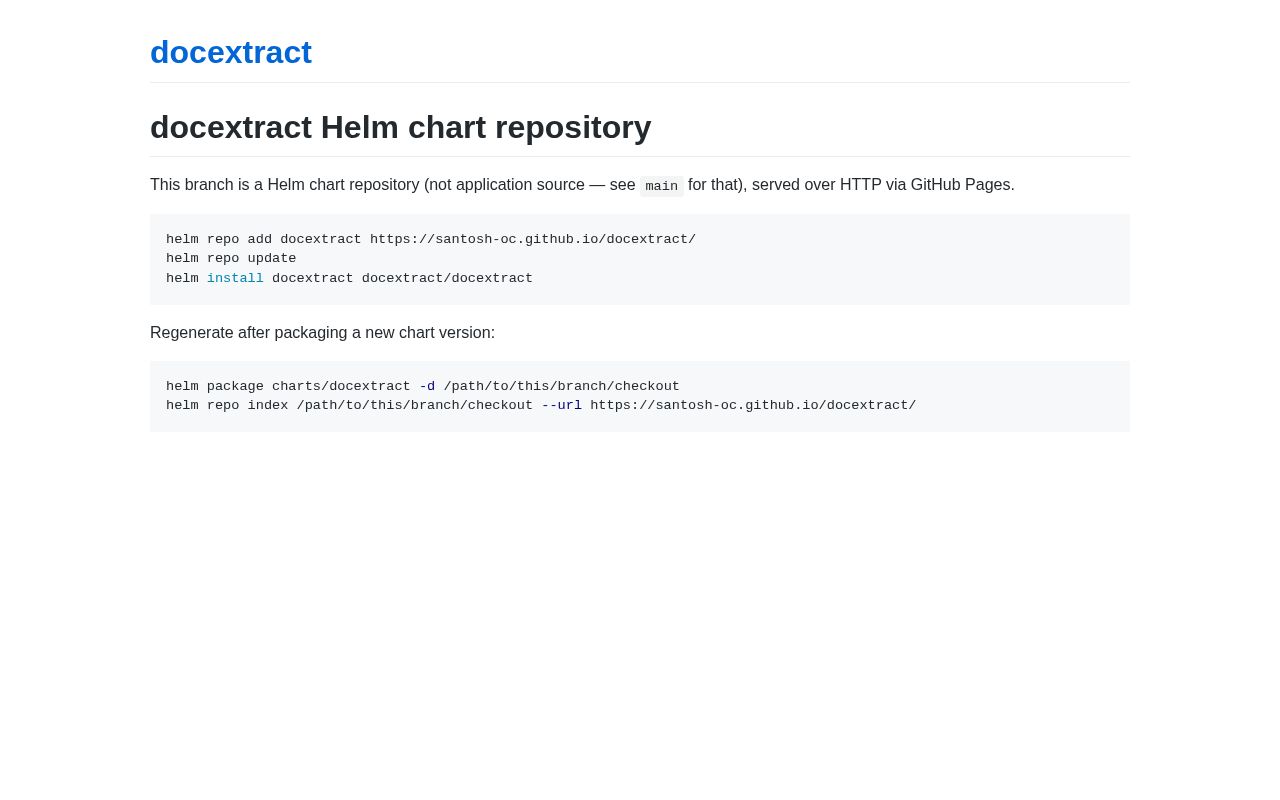Image resolution: width=1280 pixels, height=800 pixels.
Task: Click the 'This branch is a Helm chart repository' paragraph
Action: coord(582,185)
